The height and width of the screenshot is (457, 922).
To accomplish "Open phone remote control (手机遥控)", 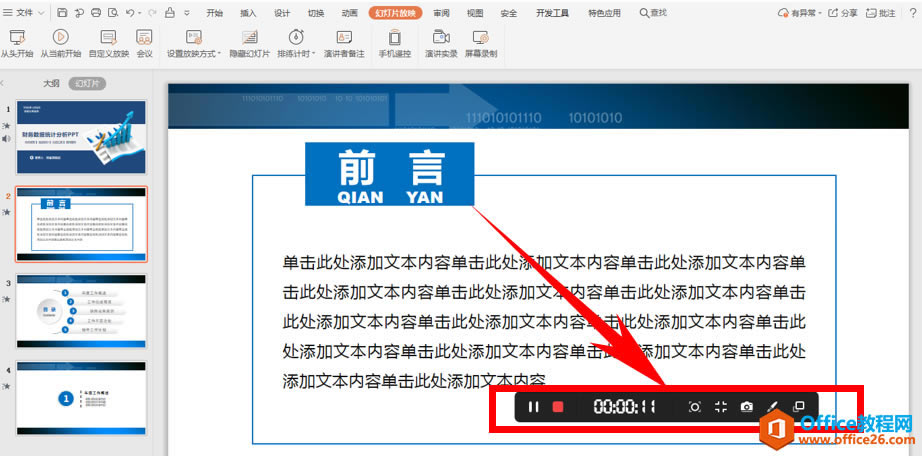I will click(x=395, y=44).
